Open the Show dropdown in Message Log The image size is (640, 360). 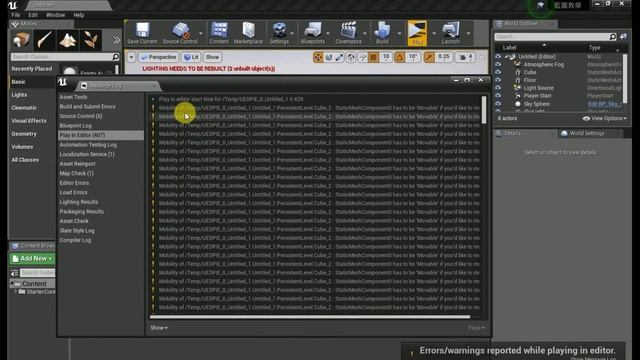tap(159, 328)
